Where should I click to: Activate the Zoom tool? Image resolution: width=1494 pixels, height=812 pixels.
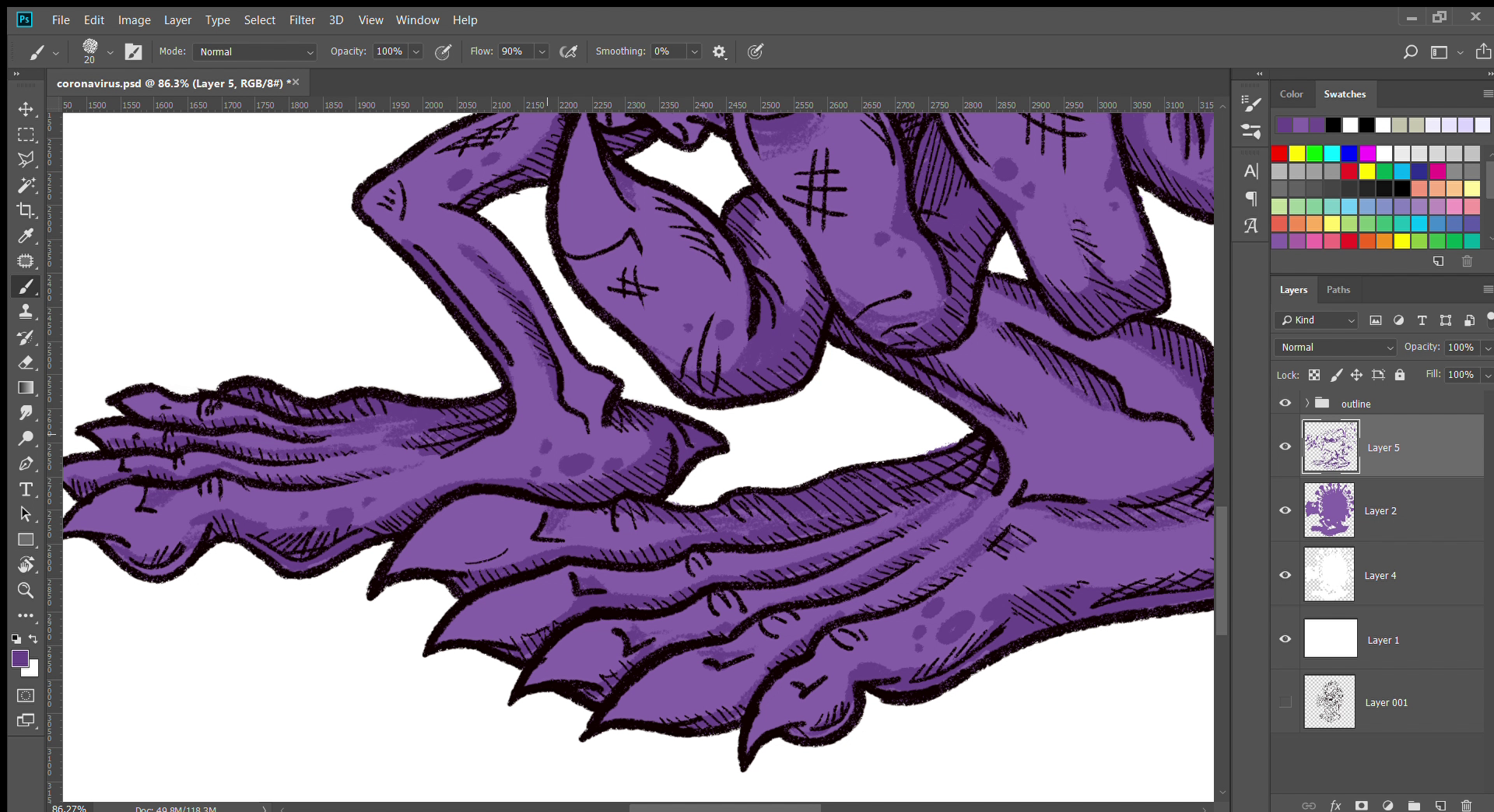click(26, 590)
